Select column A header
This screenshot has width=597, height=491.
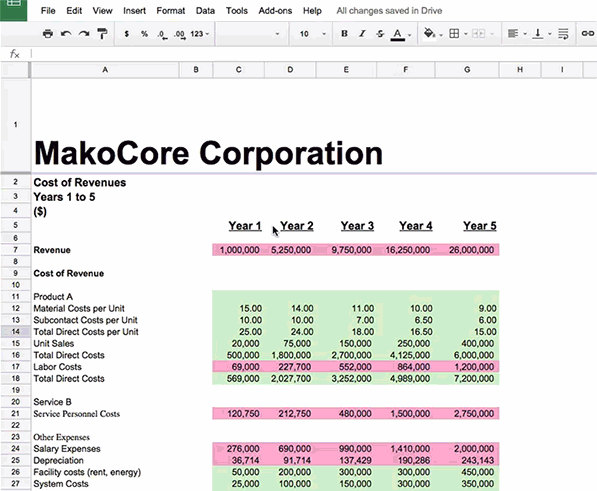pos(105,70)
